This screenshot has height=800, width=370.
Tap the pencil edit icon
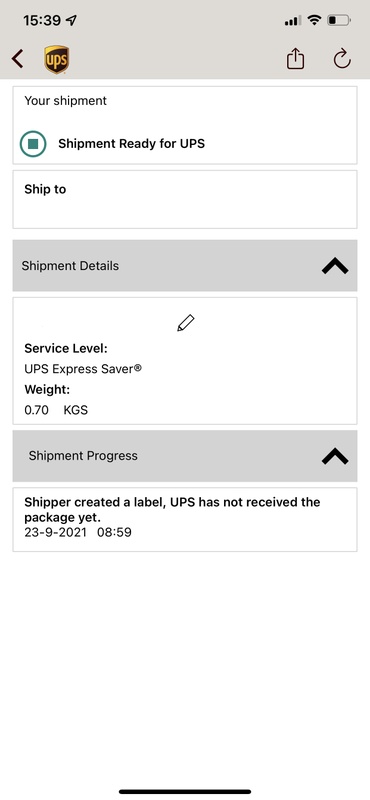[186, 323]
